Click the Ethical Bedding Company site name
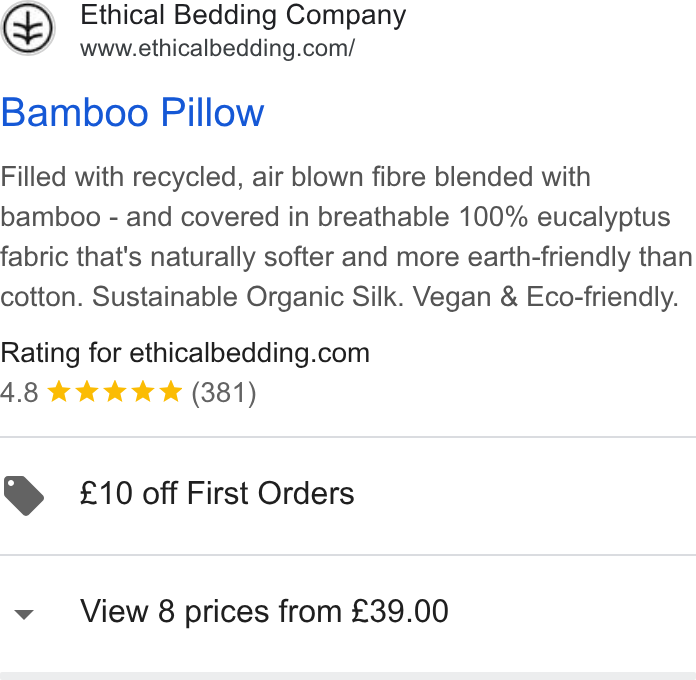This screenshot has width=696, height=680. 243,16
